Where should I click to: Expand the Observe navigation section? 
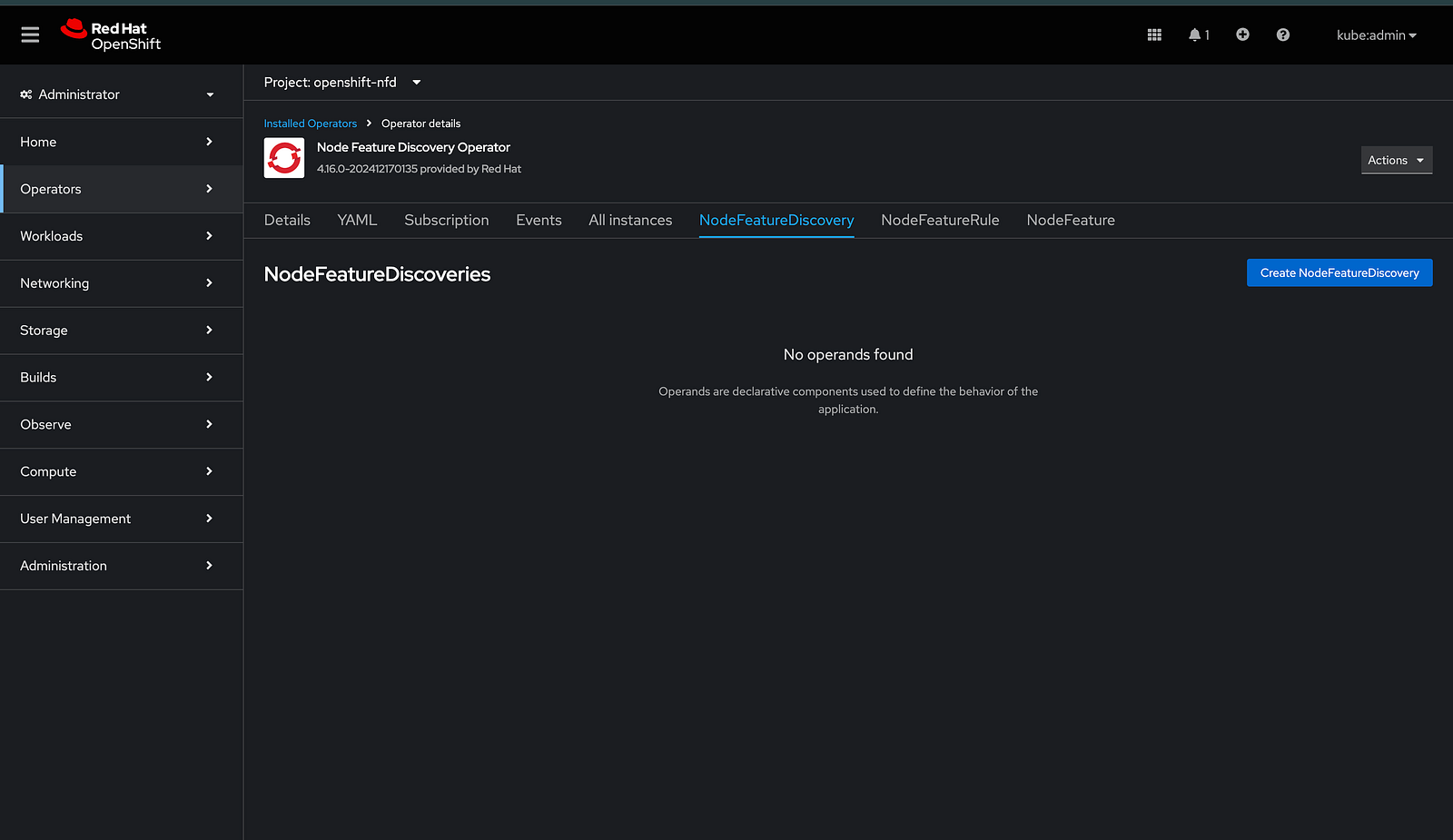click(121, 425)
